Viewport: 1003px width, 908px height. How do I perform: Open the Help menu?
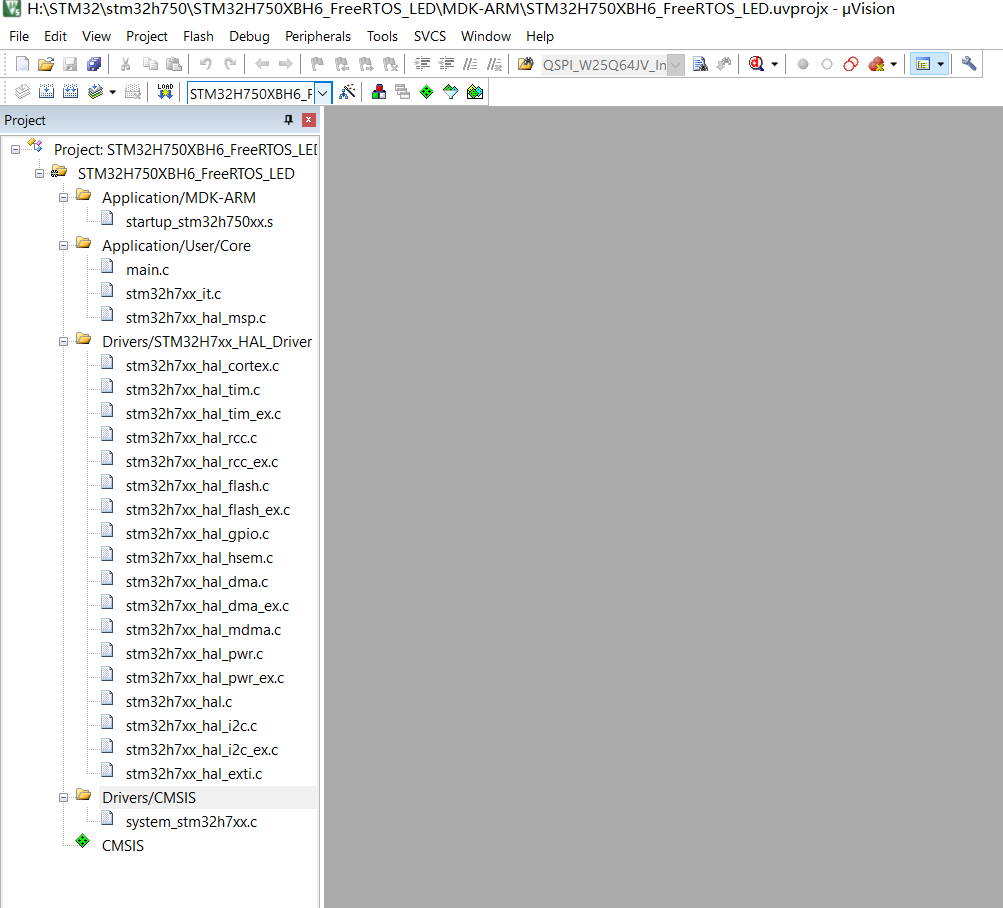pos(540,36)
